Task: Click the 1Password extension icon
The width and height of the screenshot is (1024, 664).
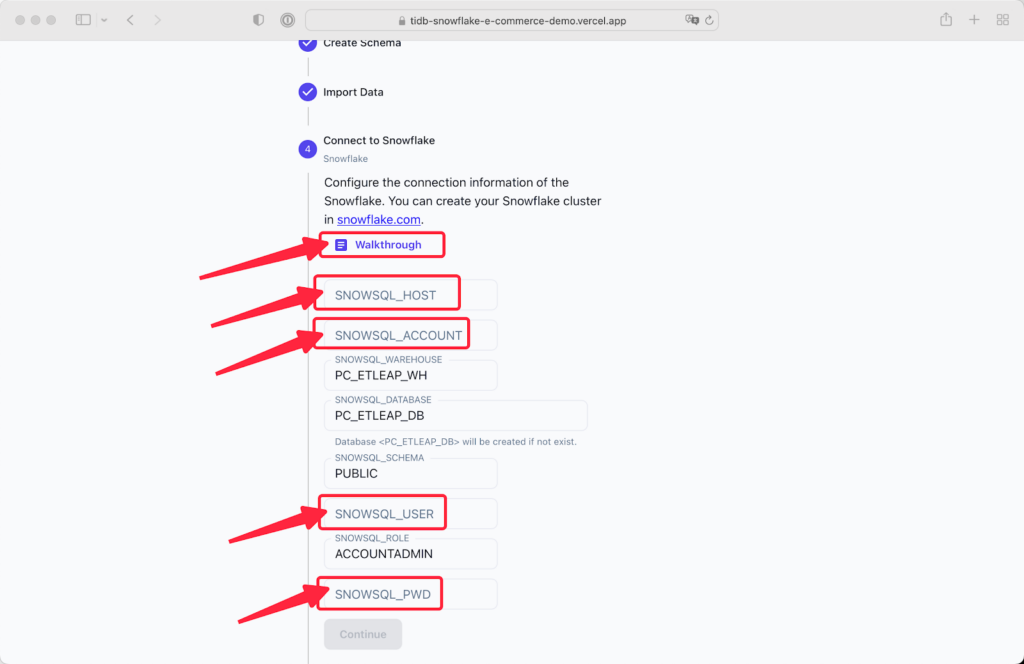Action: 287,20
